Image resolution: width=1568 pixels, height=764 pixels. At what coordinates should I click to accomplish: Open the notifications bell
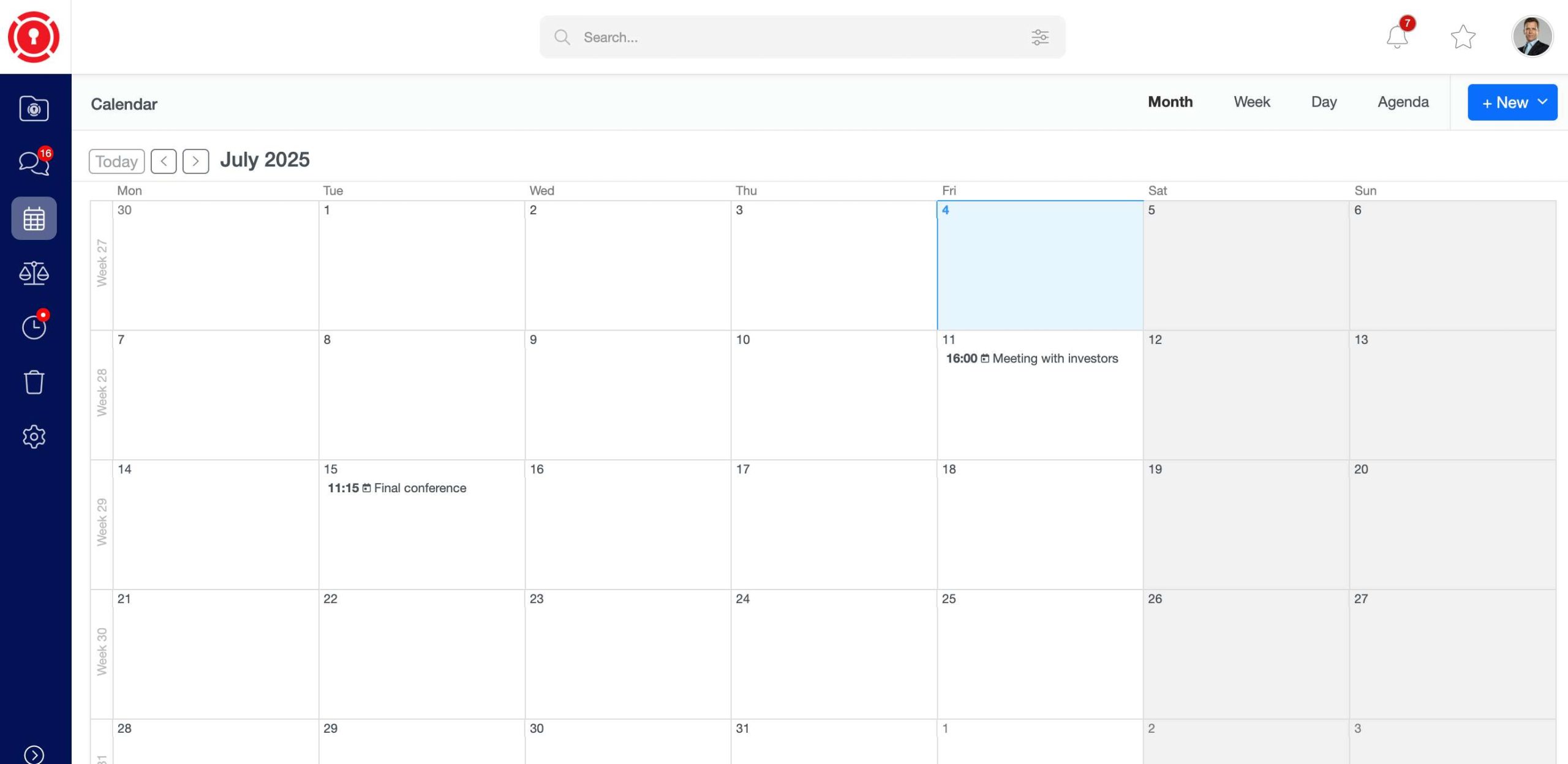(x=1397, y=37)
